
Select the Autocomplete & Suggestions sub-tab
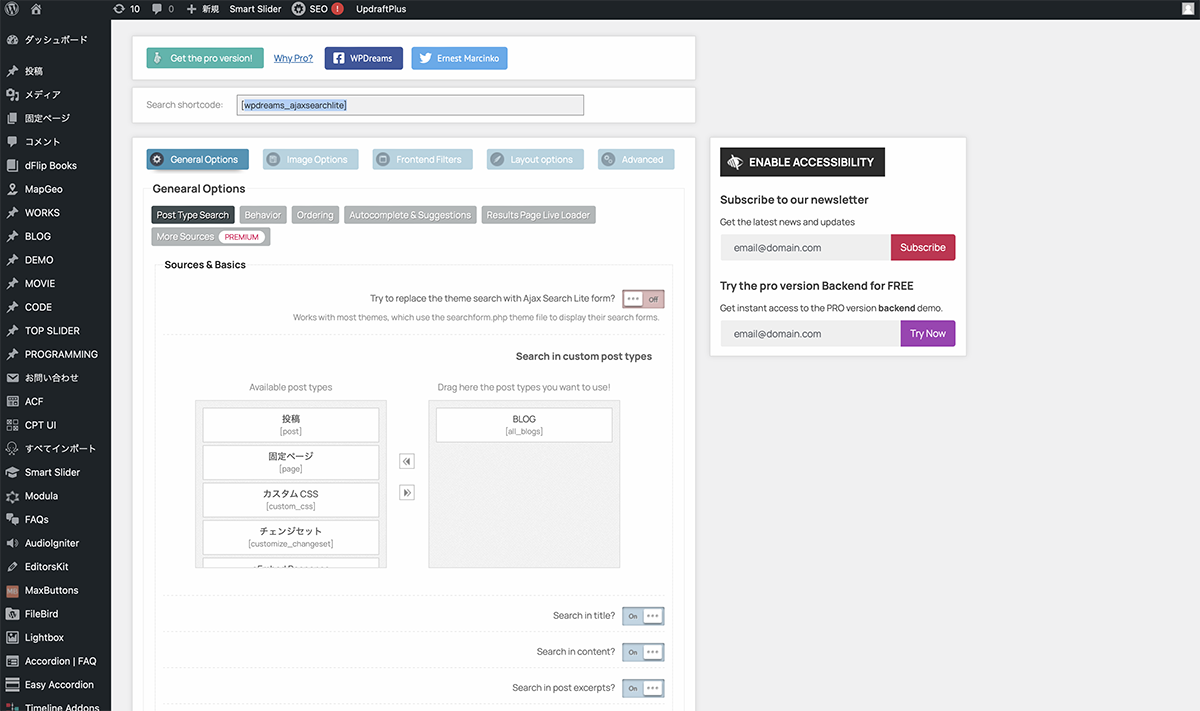(410, 215)
